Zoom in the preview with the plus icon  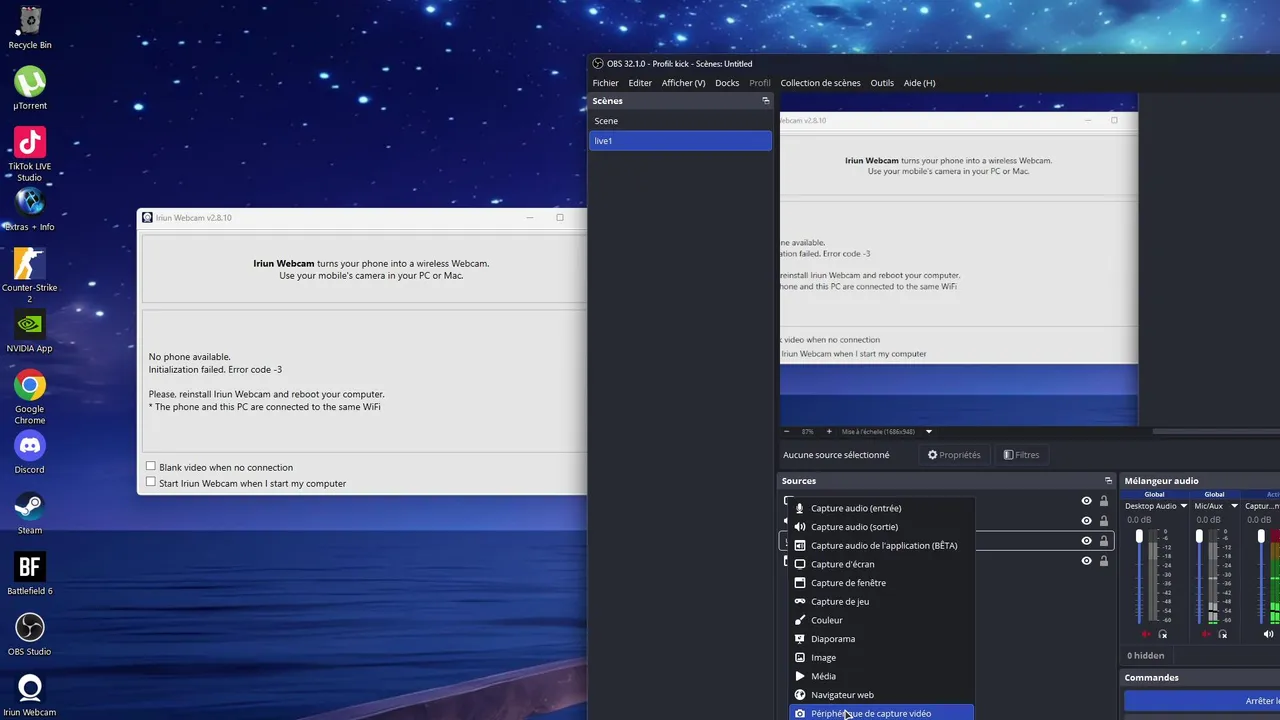[x=829, y=432]
